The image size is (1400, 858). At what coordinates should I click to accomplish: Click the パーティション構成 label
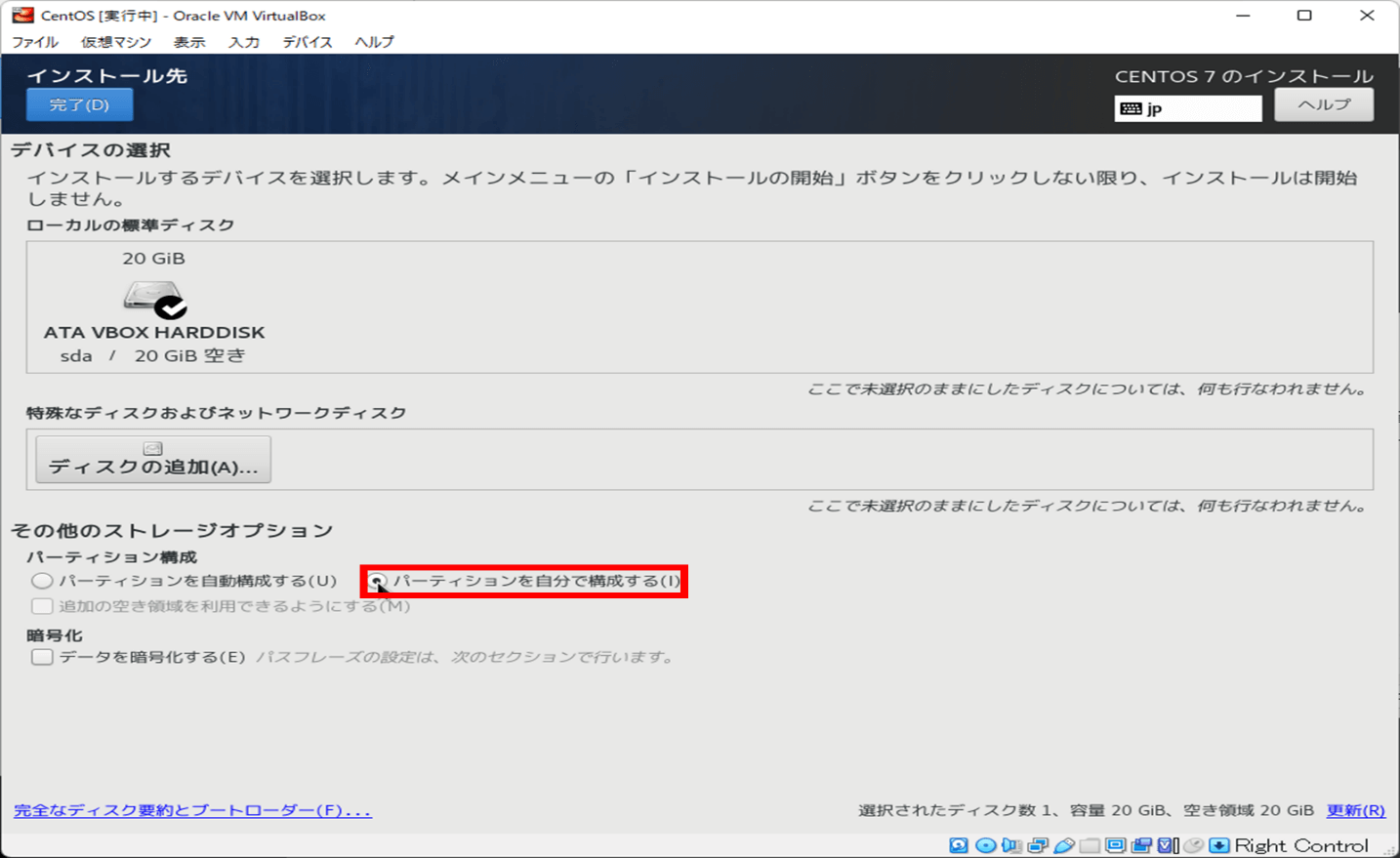click(x=111, y=556)
